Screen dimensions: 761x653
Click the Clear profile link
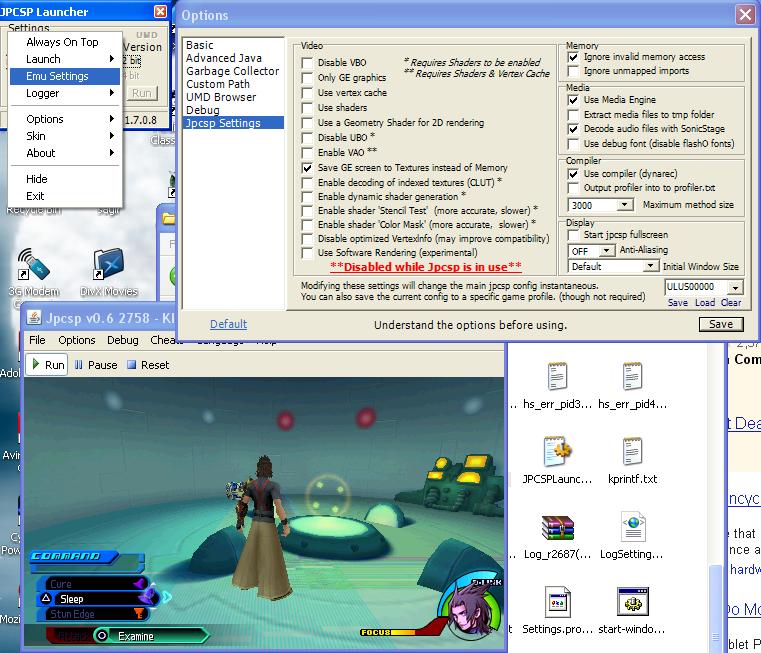(x=731, y=302)
